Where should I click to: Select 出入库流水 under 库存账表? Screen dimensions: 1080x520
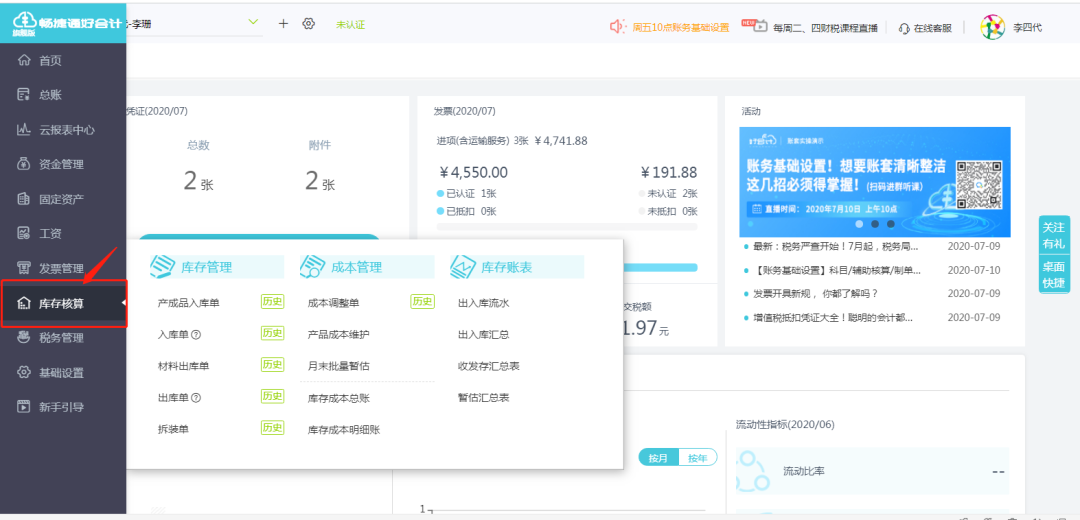point(484,302)
